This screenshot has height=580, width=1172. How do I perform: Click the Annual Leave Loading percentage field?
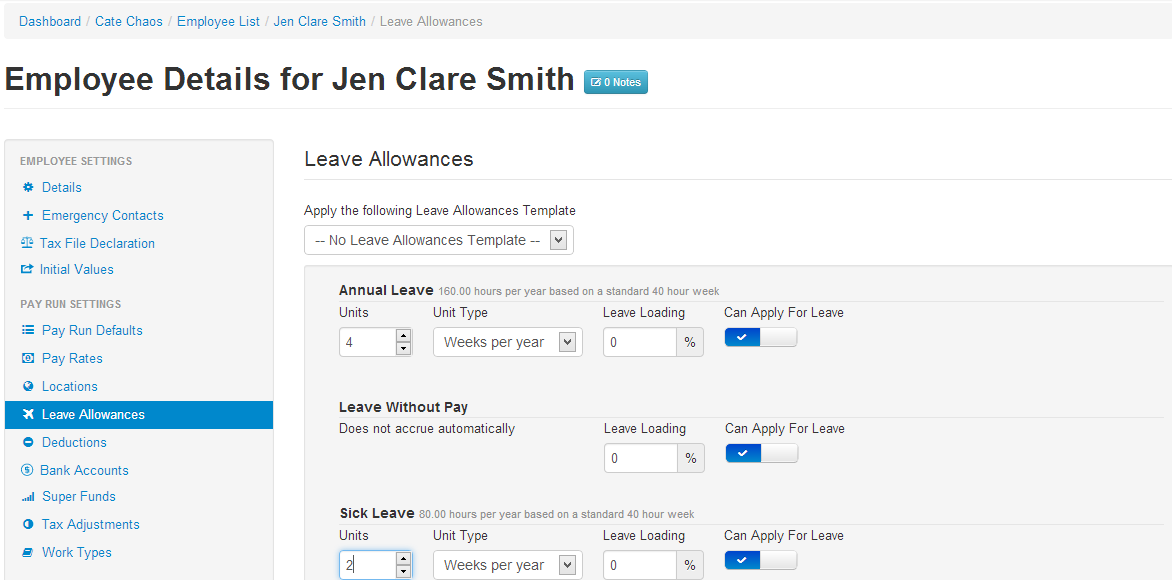(x=640, y=342)
